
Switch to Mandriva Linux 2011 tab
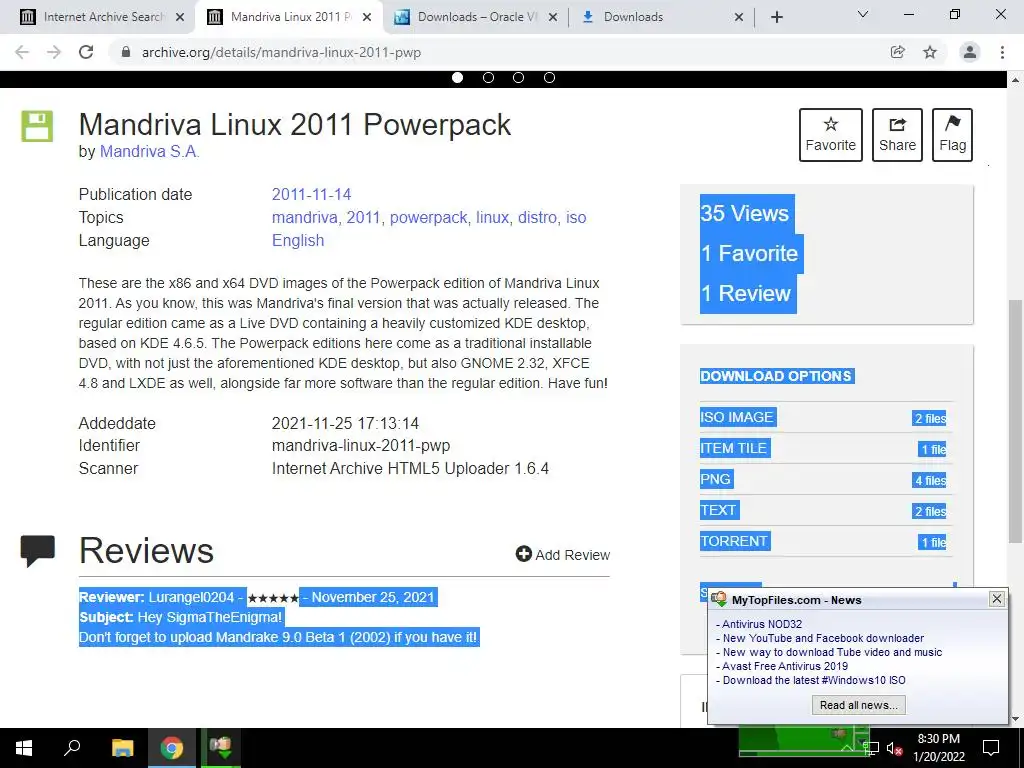point(287,17)
